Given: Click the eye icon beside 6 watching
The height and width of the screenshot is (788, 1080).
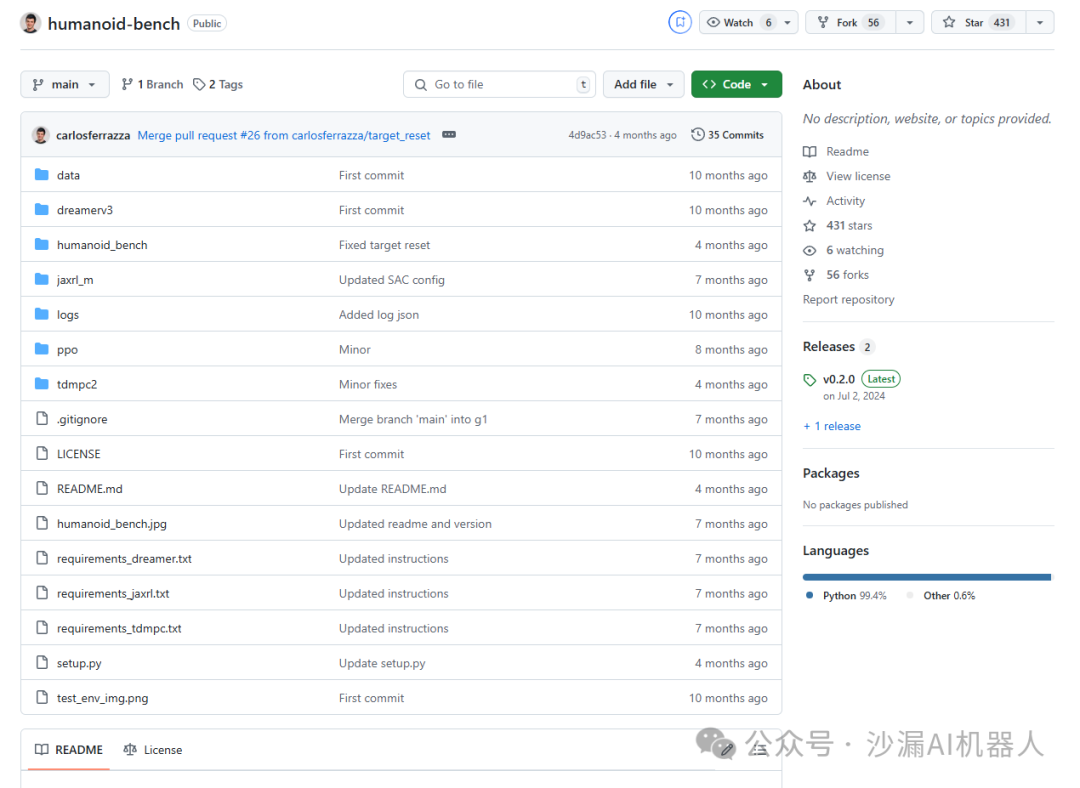Looking at the screenshot, I should [810, 251].
